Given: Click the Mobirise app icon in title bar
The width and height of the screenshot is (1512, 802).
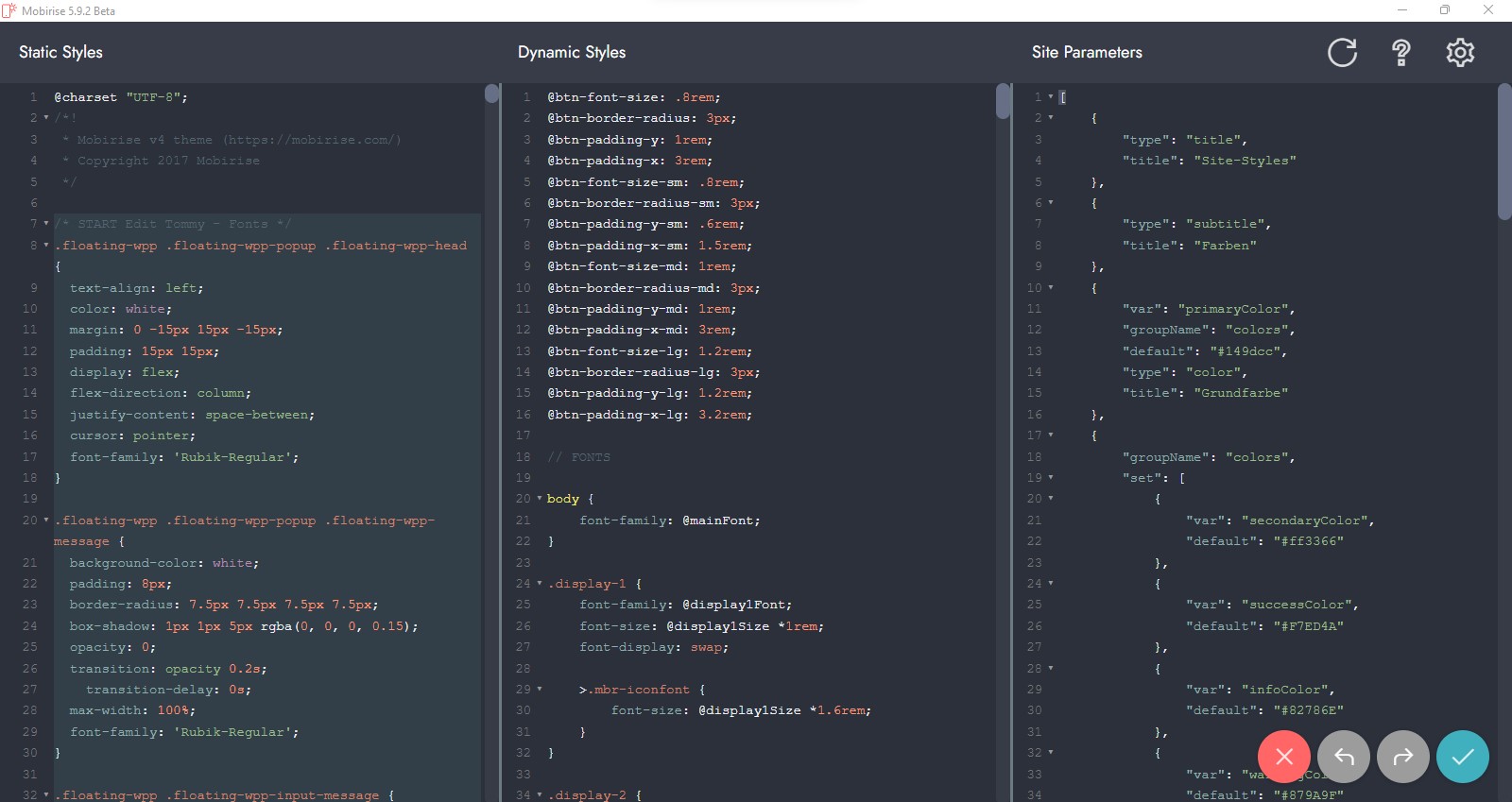Looking at the screenshot, I should point(9,10).
